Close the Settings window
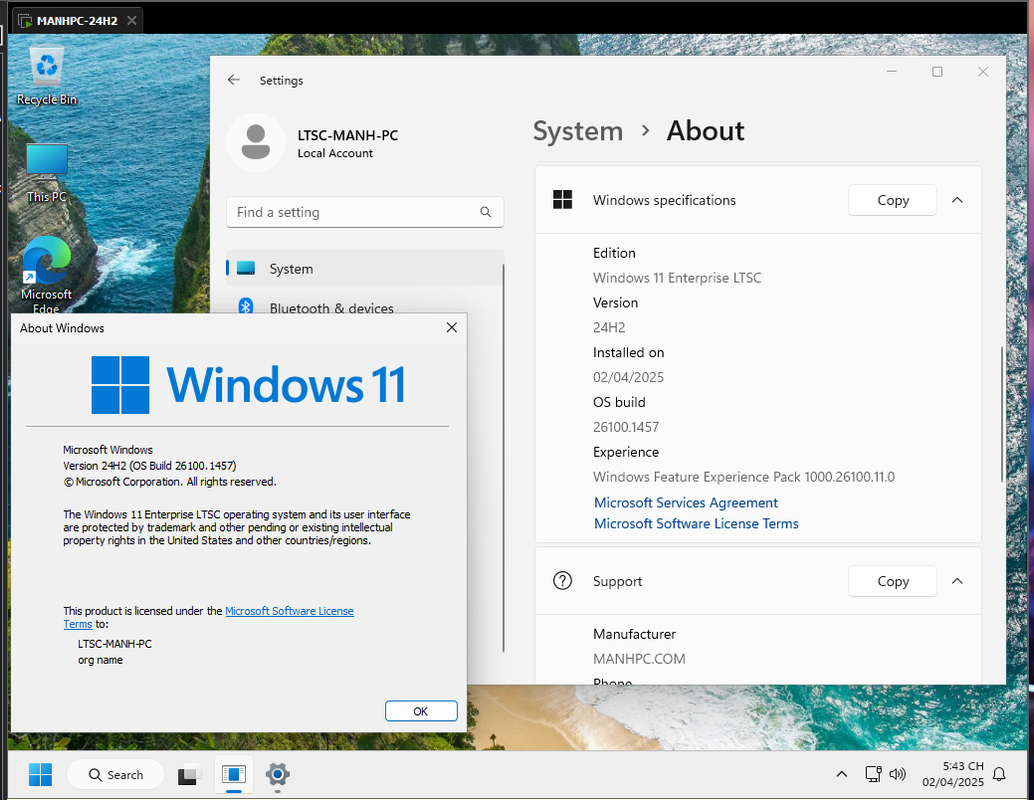Screen dimensions: 1034x800 point(983,71)
